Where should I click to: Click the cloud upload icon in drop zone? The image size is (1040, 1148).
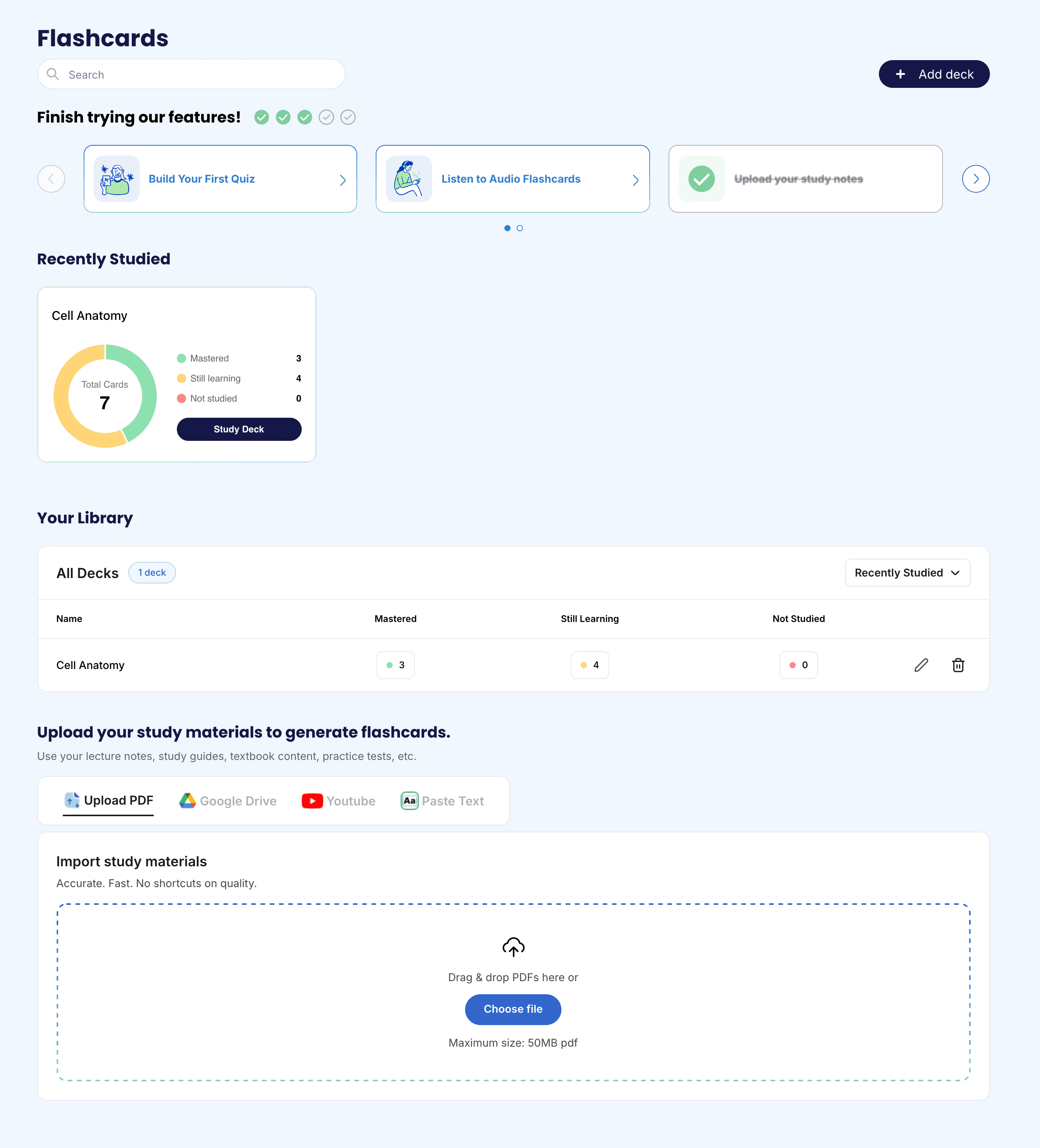(x=513, y=947)
